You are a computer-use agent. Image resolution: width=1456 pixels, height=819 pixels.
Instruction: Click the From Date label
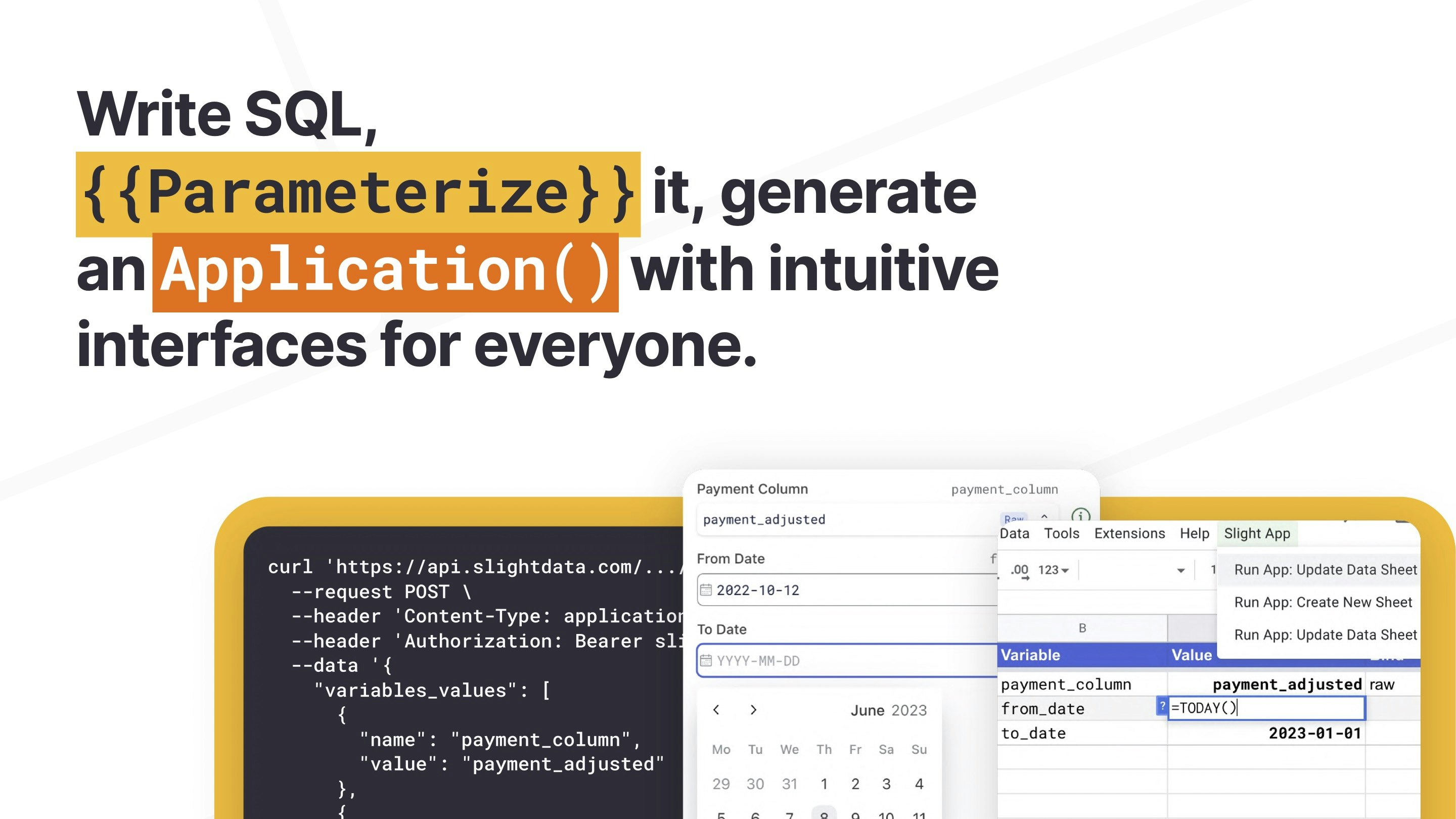[730, 559]
